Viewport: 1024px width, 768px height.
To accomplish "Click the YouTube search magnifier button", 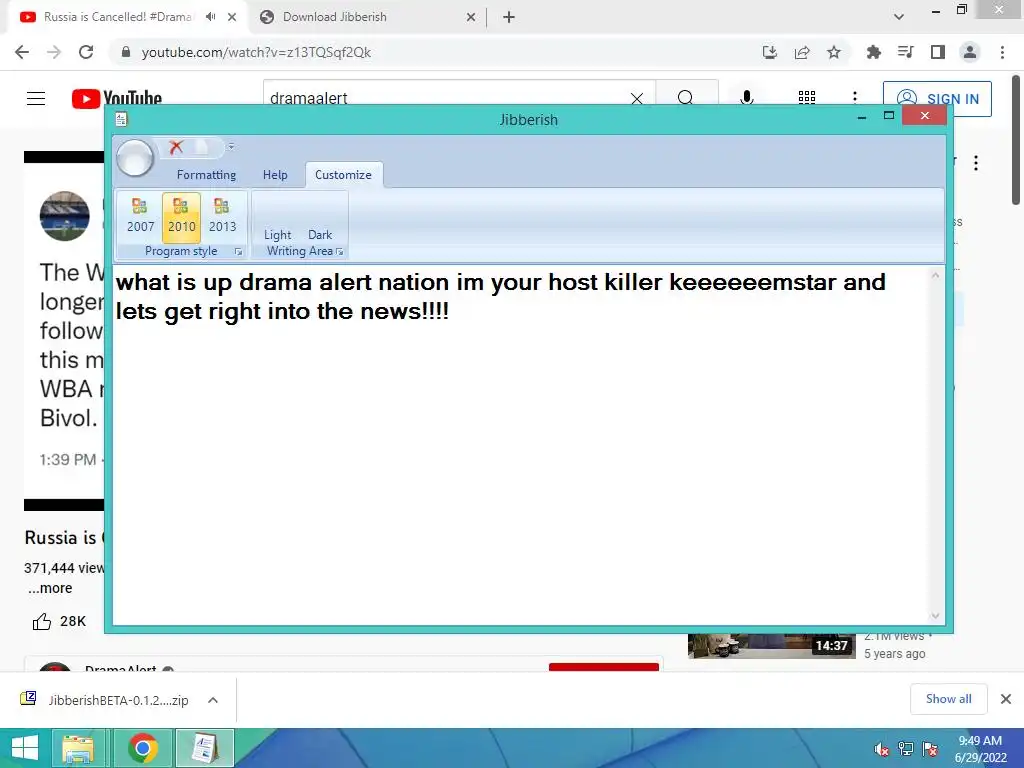I will click(x=686, y=98).
